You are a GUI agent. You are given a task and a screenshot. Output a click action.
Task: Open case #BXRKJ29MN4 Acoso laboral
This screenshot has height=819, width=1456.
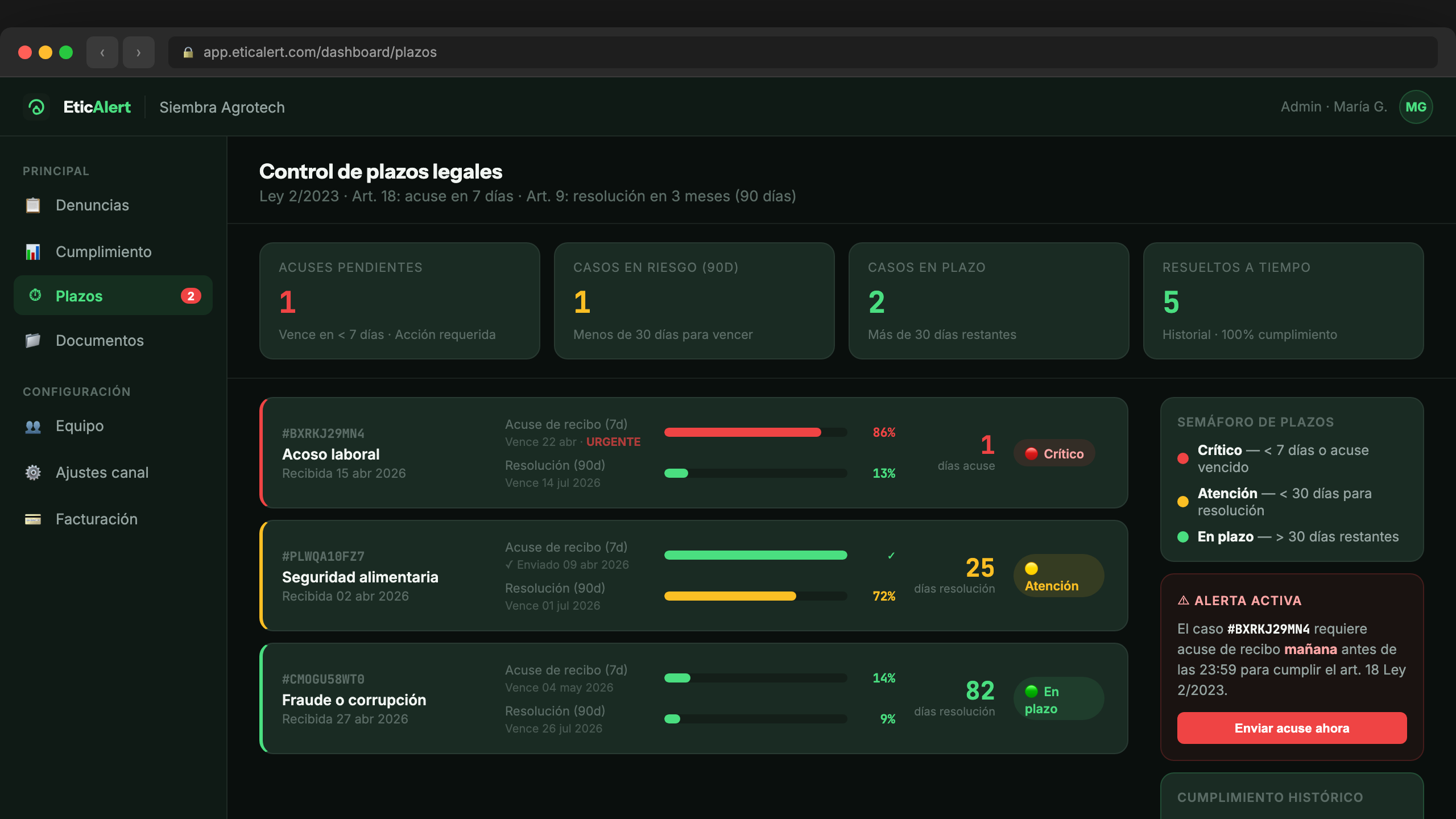tap(694, 453)
